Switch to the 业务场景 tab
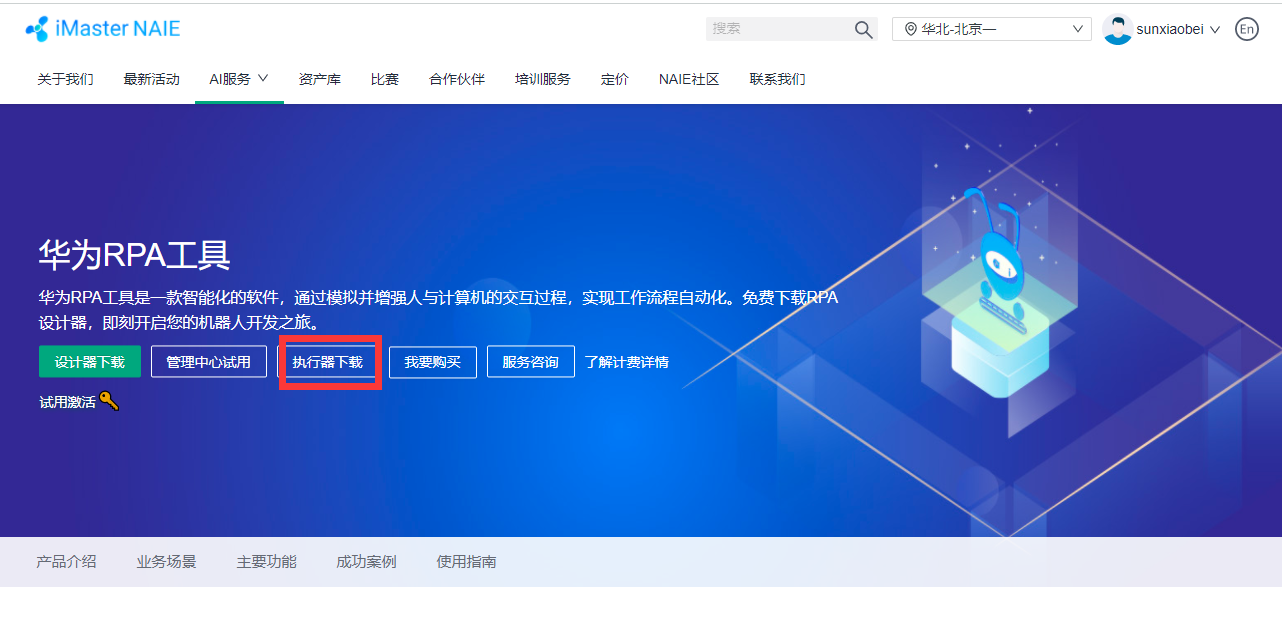 pyautogui.click(x=166, y=562)
